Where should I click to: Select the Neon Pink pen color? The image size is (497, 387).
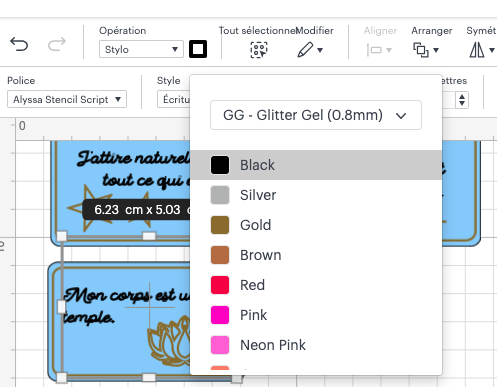point(316,345)
